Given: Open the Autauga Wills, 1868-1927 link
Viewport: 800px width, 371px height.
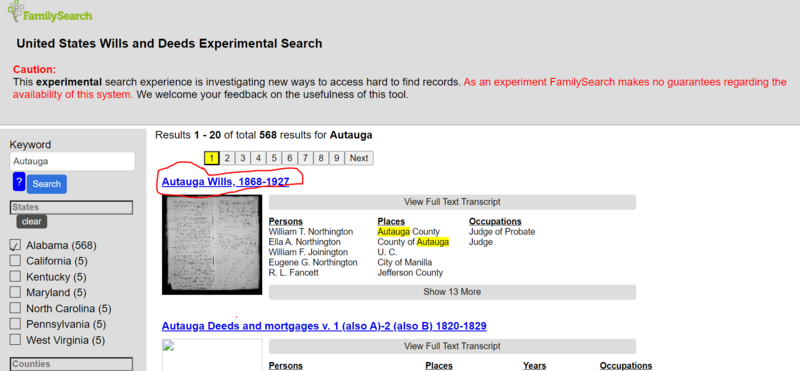Looking at the screenshot, I should pos(226,182).
